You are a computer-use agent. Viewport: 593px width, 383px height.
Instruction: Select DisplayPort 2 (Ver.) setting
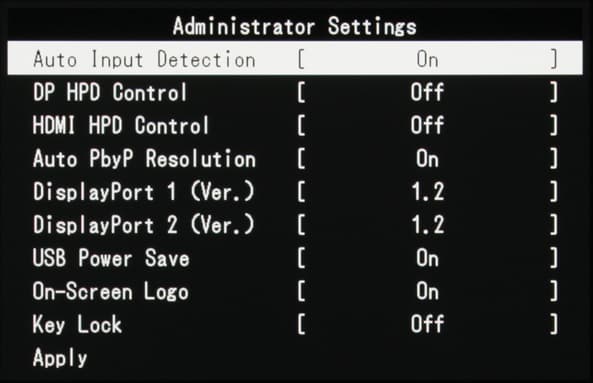(143, 225)
